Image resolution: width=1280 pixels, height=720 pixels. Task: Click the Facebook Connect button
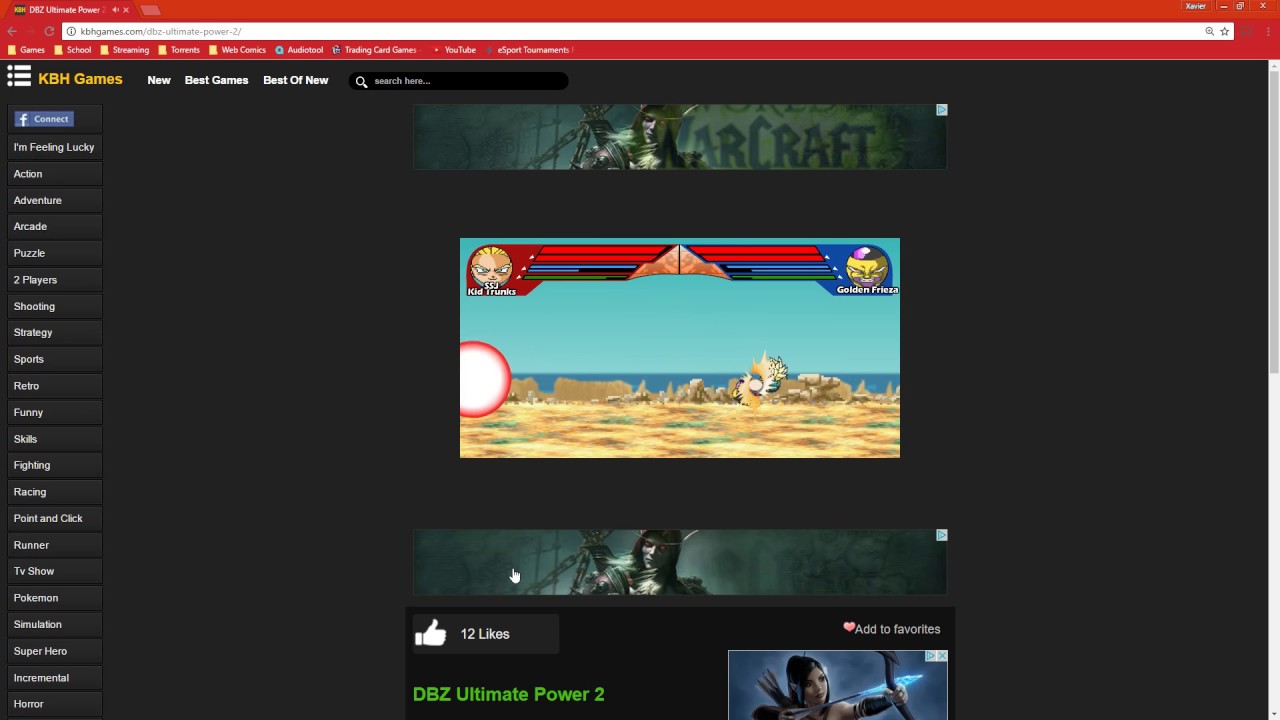44,119
